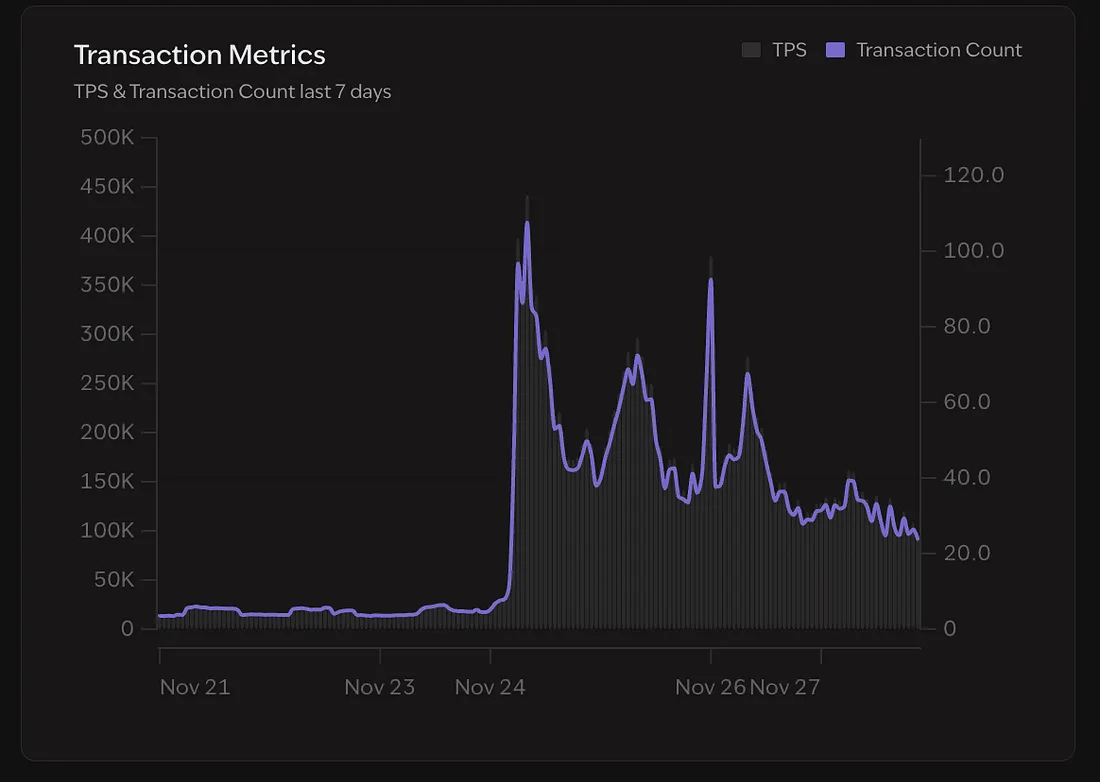The width and height of the screenshot is (1100, 782).
Task: Select the Nov 26 date label
Action: (710, 687)
